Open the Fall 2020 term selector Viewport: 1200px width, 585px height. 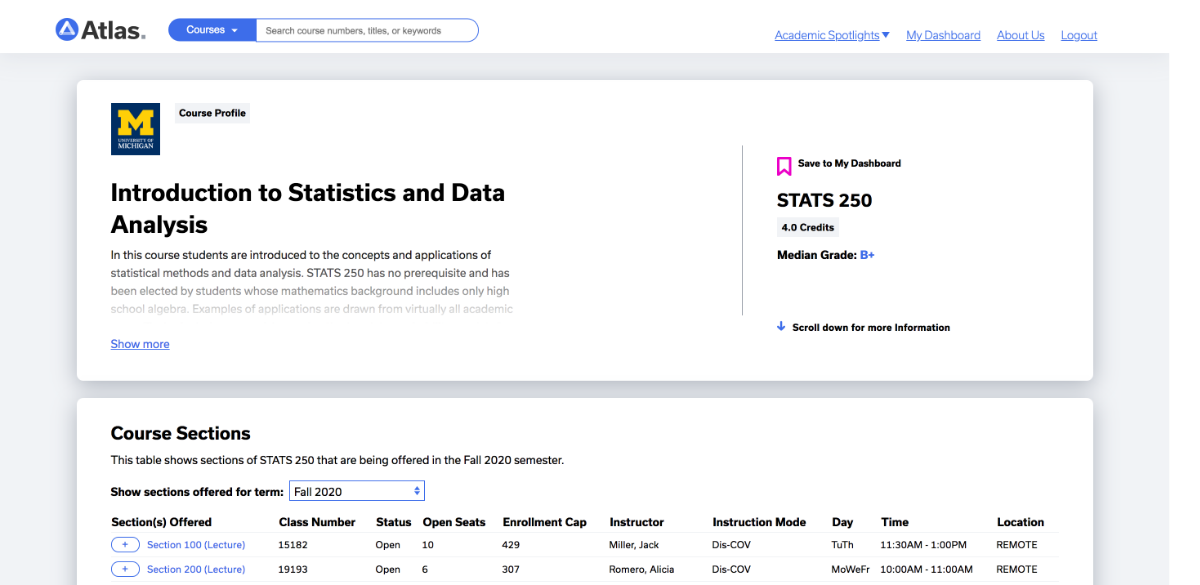point(357,491)
